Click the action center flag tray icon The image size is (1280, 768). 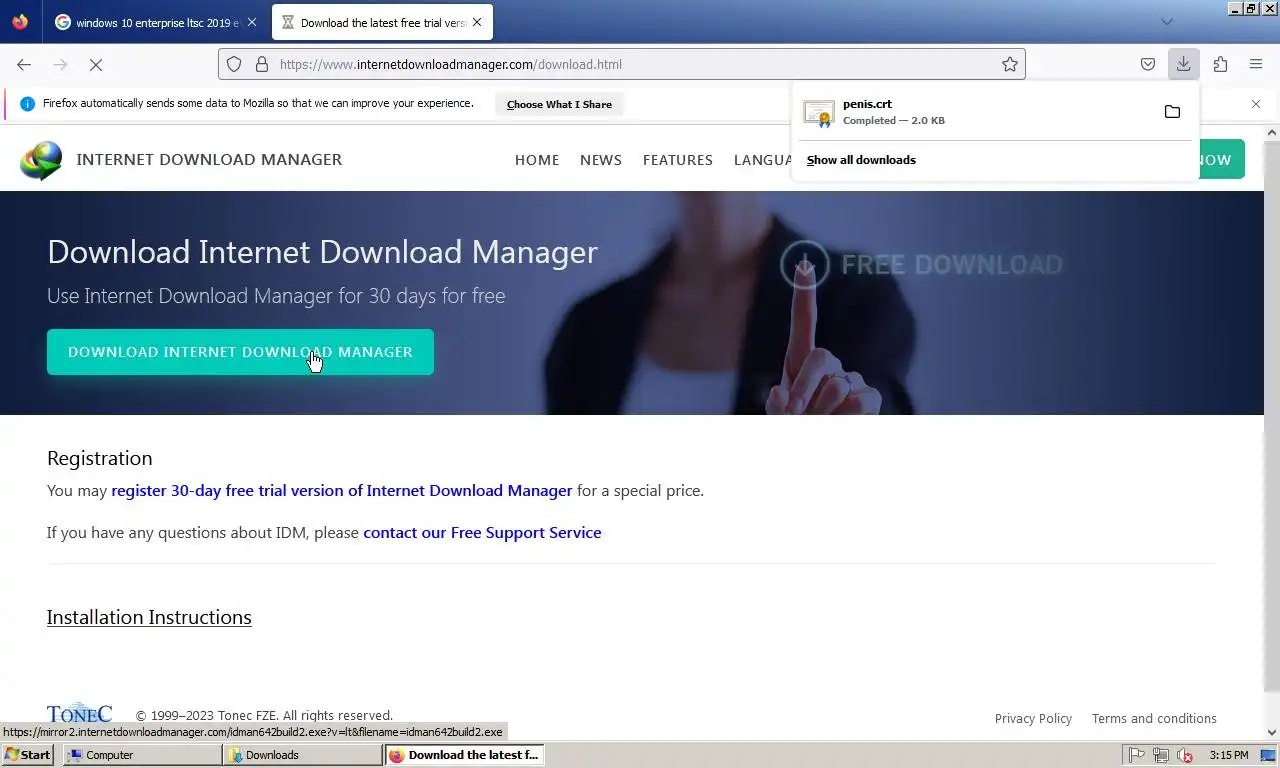(1137, 755)
